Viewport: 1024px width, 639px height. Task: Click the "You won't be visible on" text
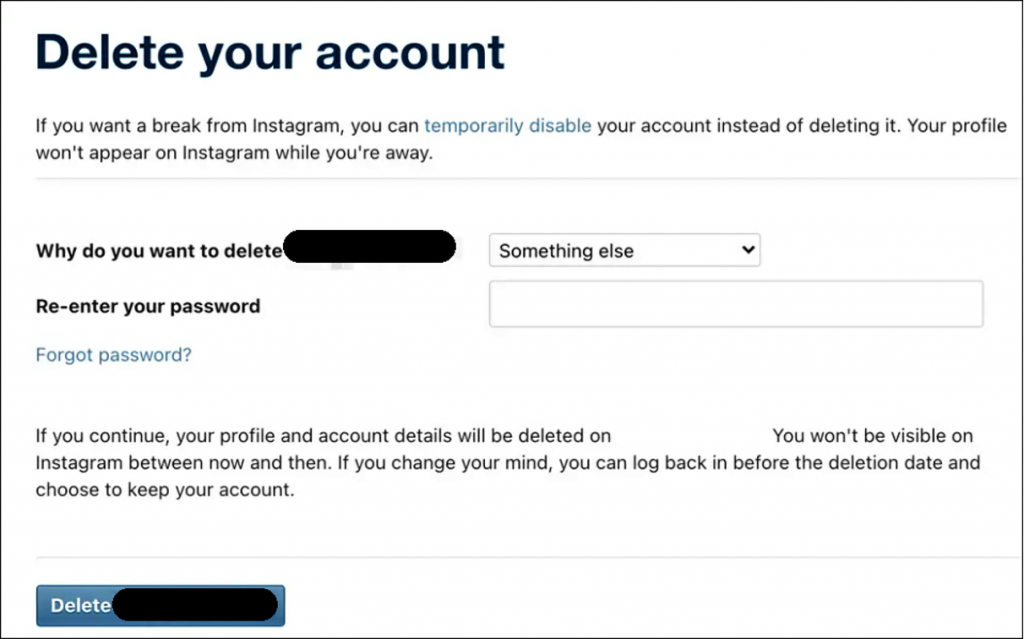(x=872, y=436)
